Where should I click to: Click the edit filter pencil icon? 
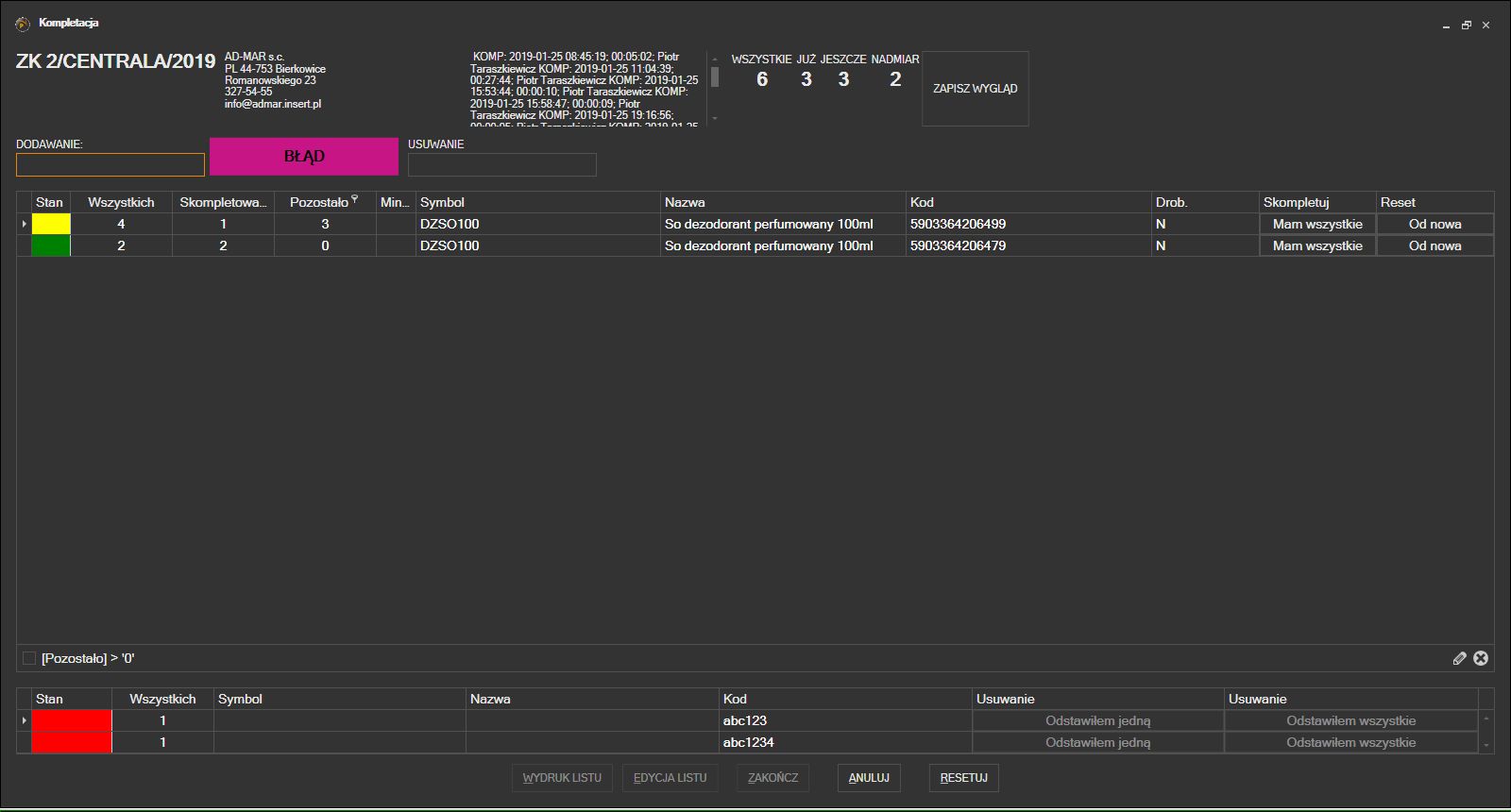[1459, 658]
